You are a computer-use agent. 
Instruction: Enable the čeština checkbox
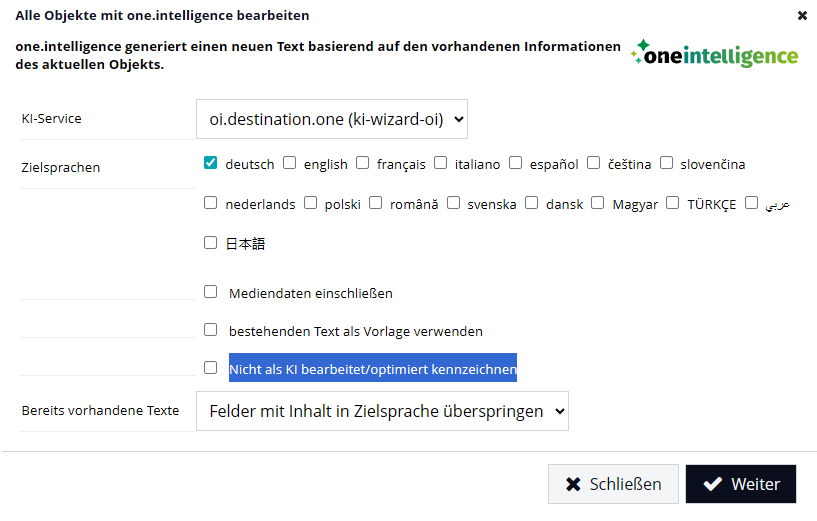click(594, 163)
